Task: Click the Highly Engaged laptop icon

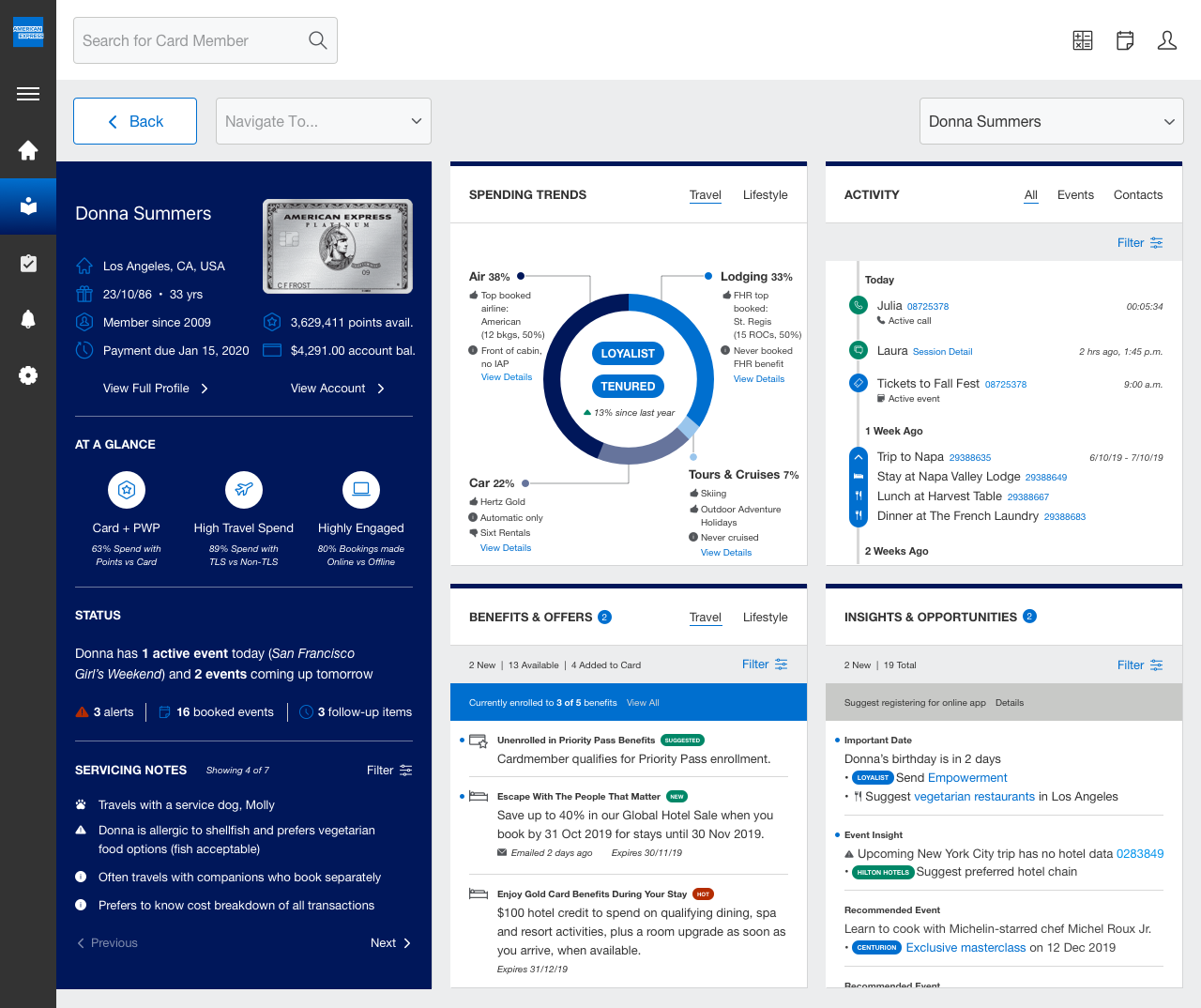Action: [361, 489]
